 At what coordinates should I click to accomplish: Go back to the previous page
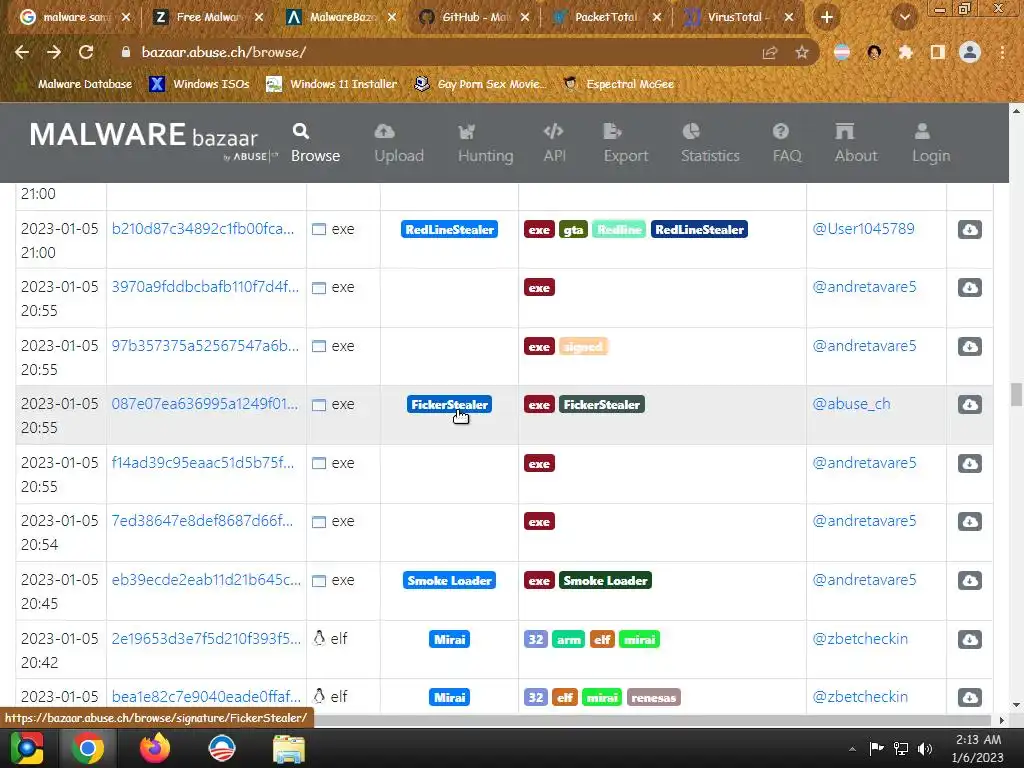[22, 52]
